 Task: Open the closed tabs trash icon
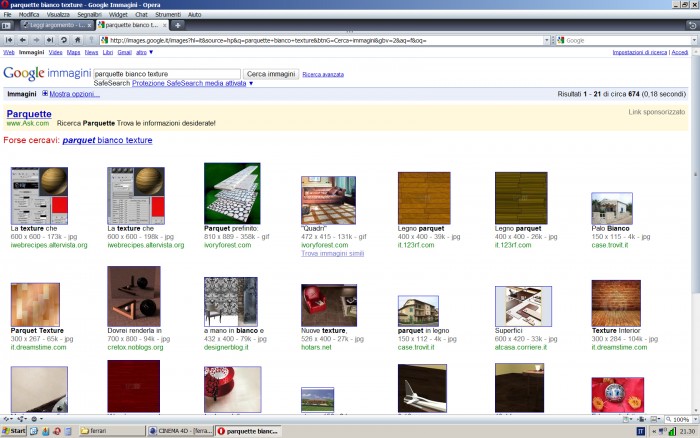[692, 25]
